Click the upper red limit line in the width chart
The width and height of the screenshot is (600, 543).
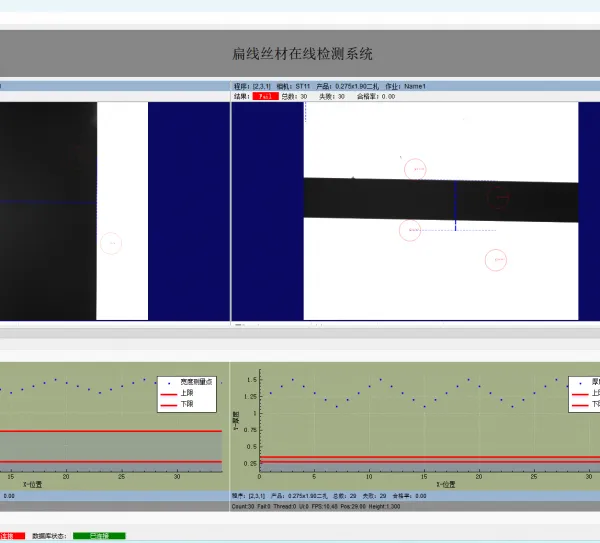tap(111, 431)
